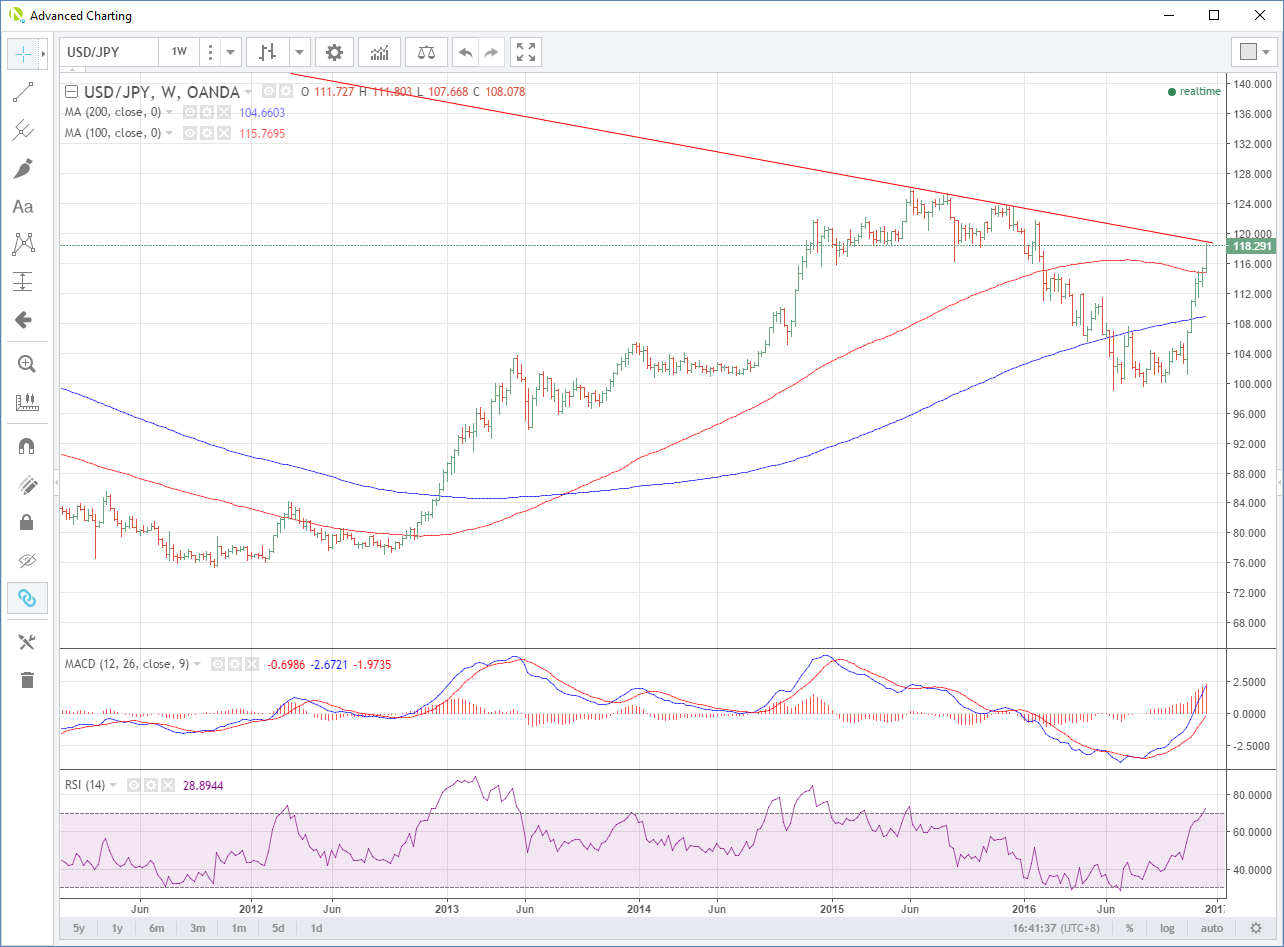Toggle the auto scale button

pos(1211,928)
